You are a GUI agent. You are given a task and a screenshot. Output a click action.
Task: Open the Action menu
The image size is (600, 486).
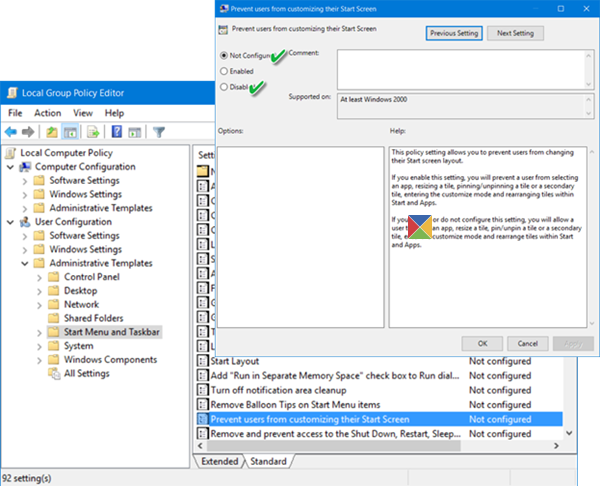pos(47,113)
